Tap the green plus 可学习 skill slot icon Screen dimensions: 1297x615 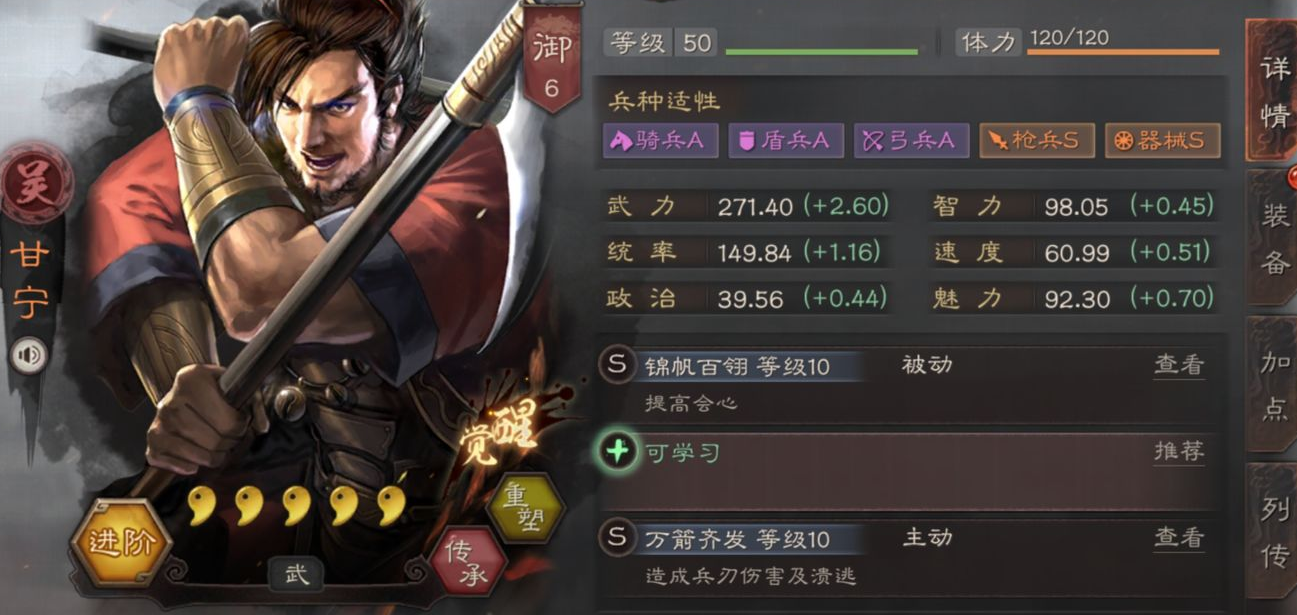coord(618,452)
